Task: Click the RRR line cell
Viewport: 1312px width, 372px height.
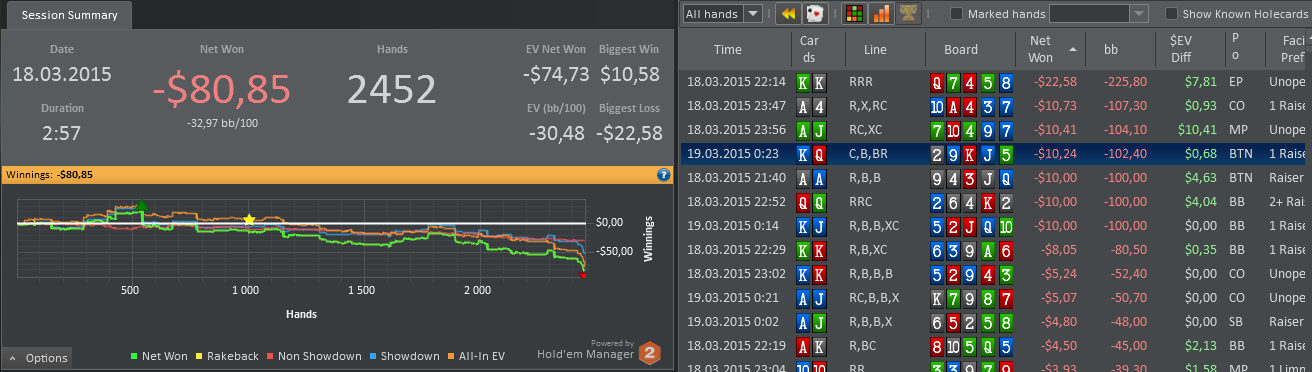Action: (860, 82)
